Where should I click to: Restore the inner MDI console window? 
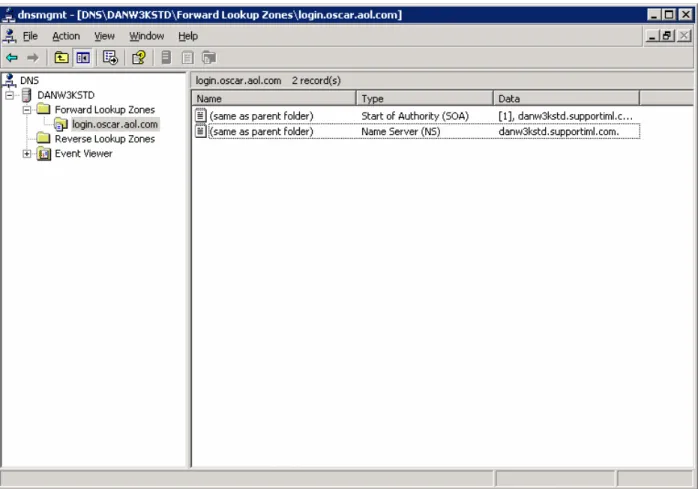click(x=667, y=36)
